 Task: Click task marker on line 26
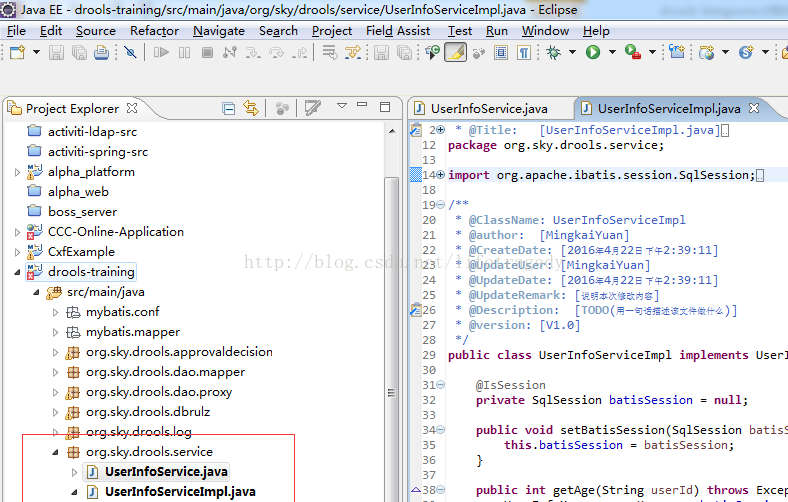coord(415,310)
